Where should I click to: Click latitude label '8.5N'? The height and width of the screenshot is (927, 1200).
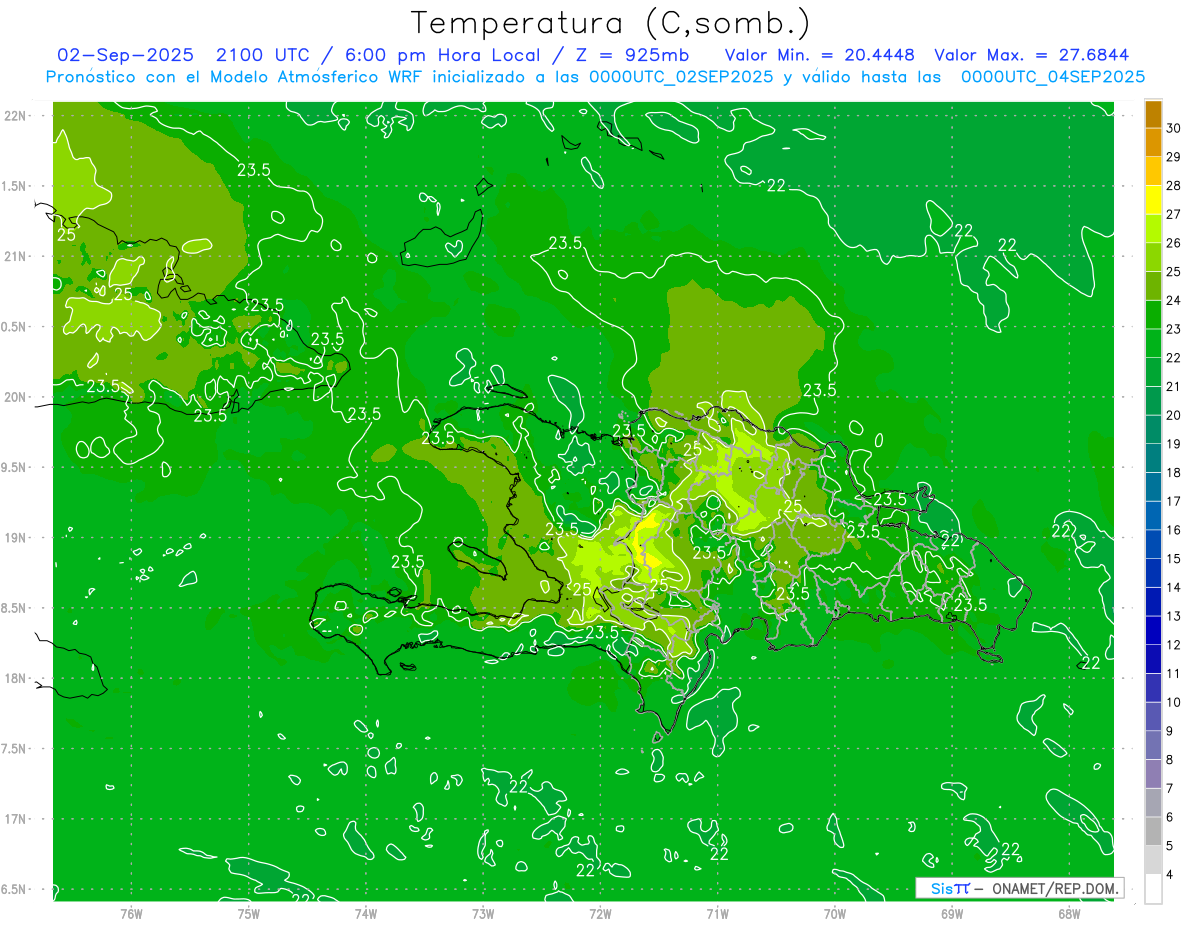coord(15,608)
